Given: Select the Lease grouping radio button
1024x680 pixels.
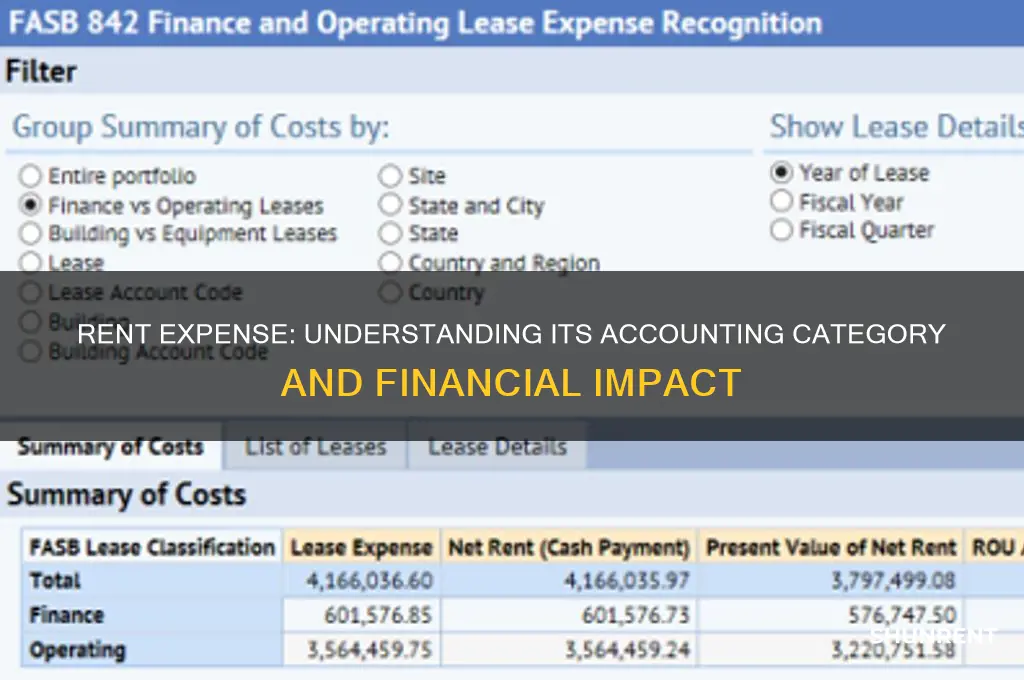Looking at the screenshot, I should click(x=31, y=263).
